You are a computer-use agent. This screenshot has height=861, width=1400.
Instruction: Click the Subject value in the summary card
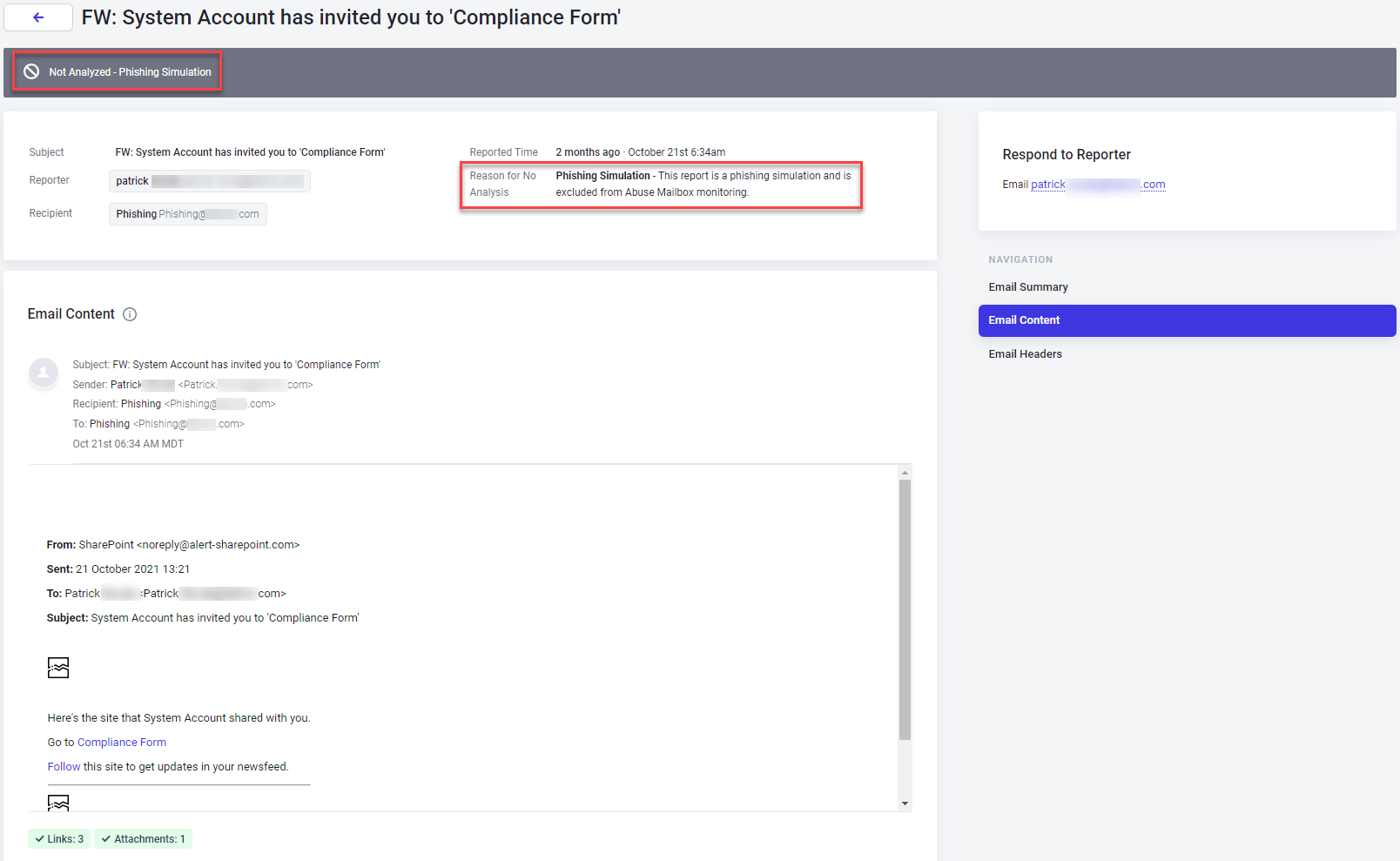tap(250, 152)
